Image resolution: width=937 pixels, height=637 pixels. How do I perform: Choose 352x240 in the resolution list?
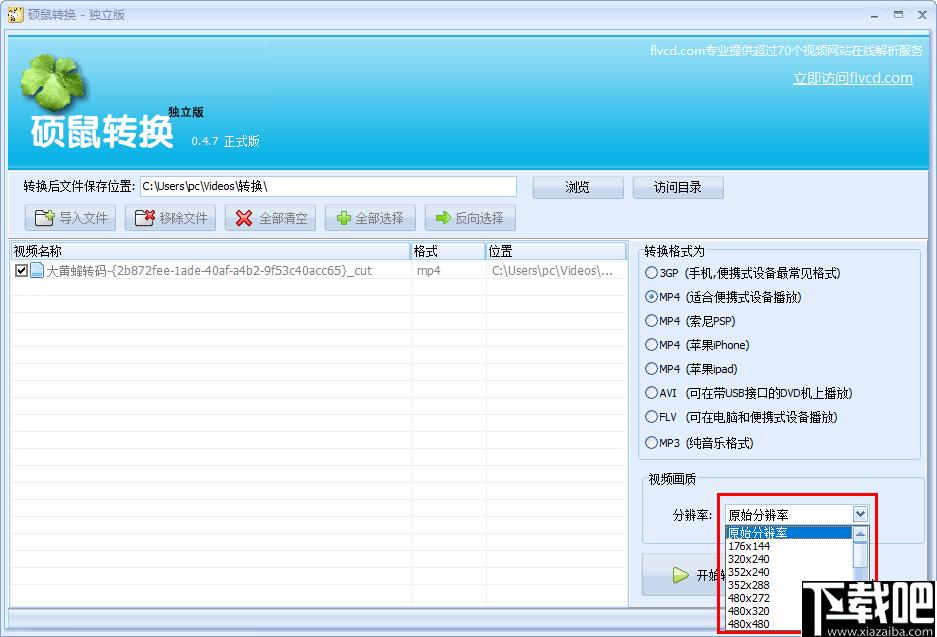[789, 572]
